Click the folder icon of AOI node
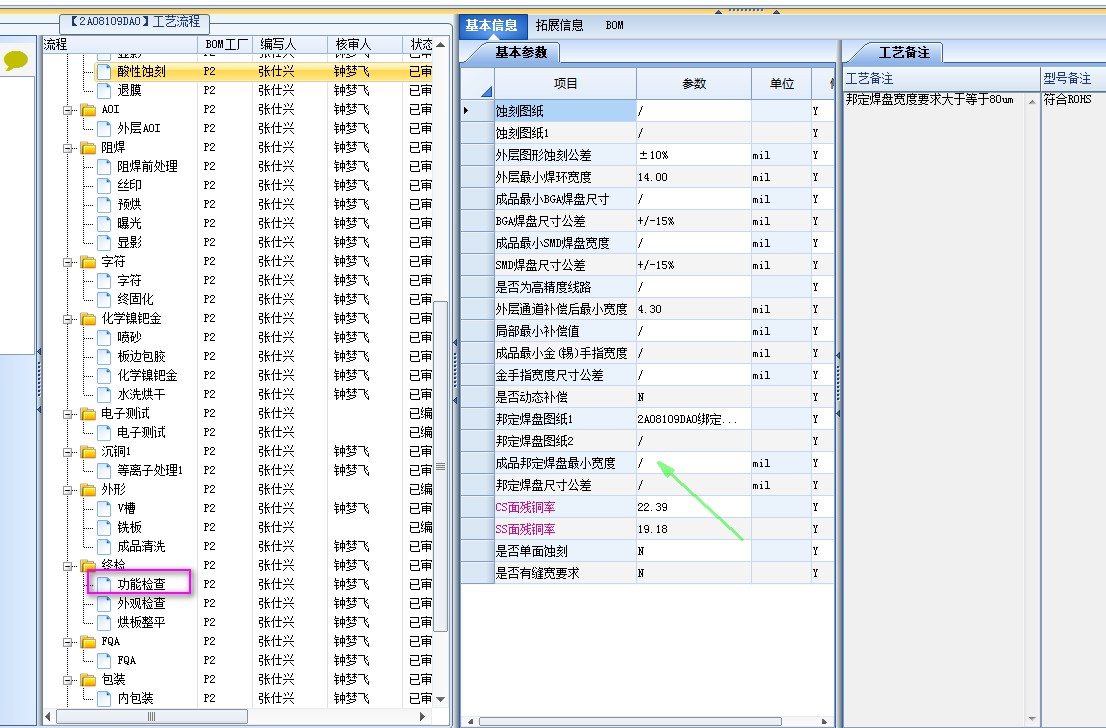The height and width of the screenshot is (728, 1106). click(88, 109)
